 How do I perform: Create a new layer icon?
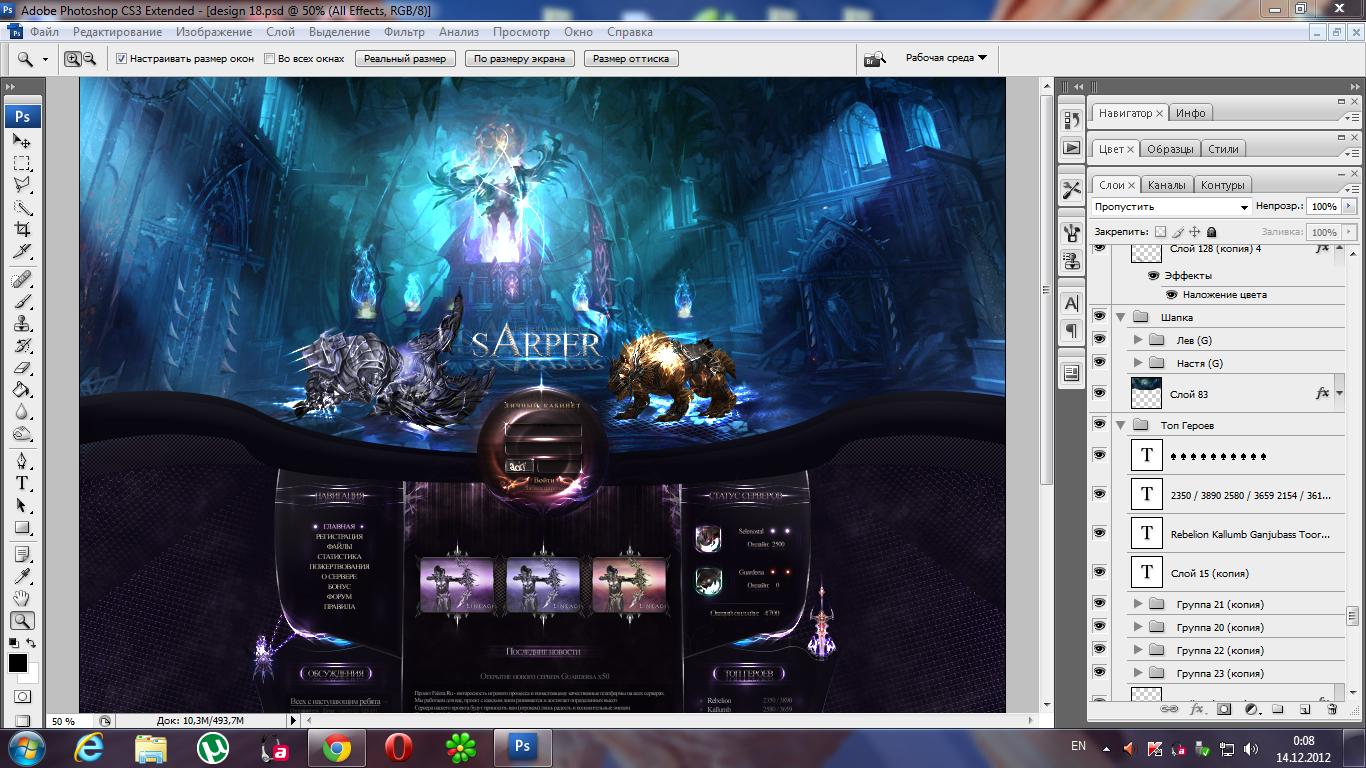pos(1304,709)
